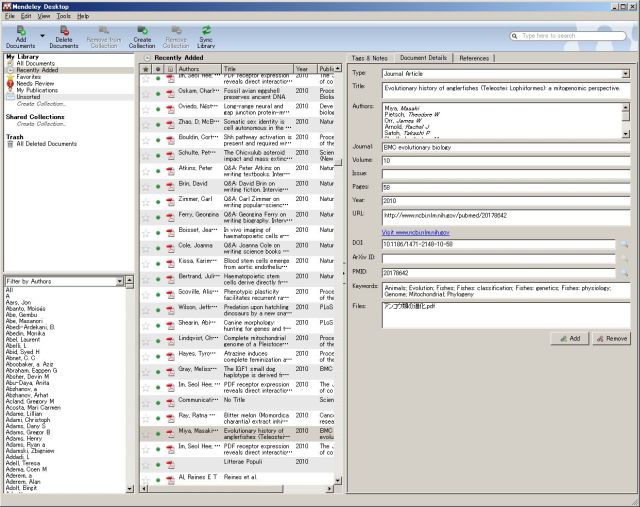Sort by read status column header
This screenshot has width=640, height=507.
point(158,69)
